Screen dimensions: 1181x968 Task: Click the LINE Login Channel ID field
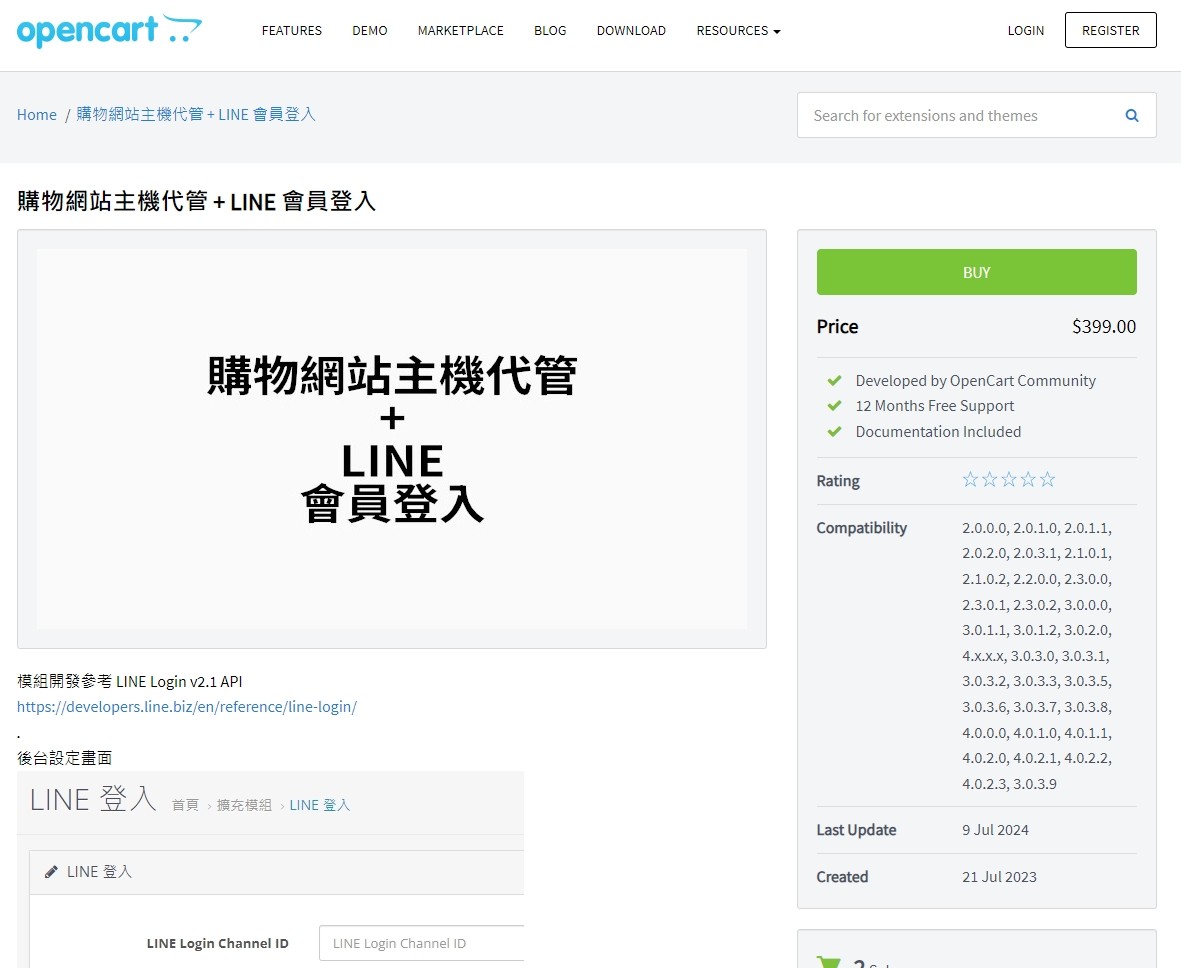tap(422, 943)
